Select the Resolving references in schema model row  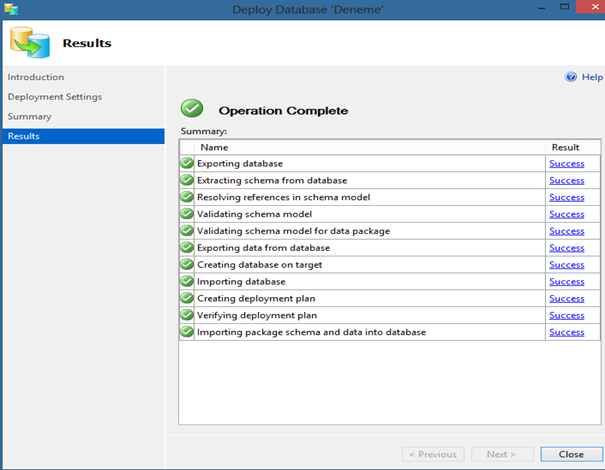(390, 197)
